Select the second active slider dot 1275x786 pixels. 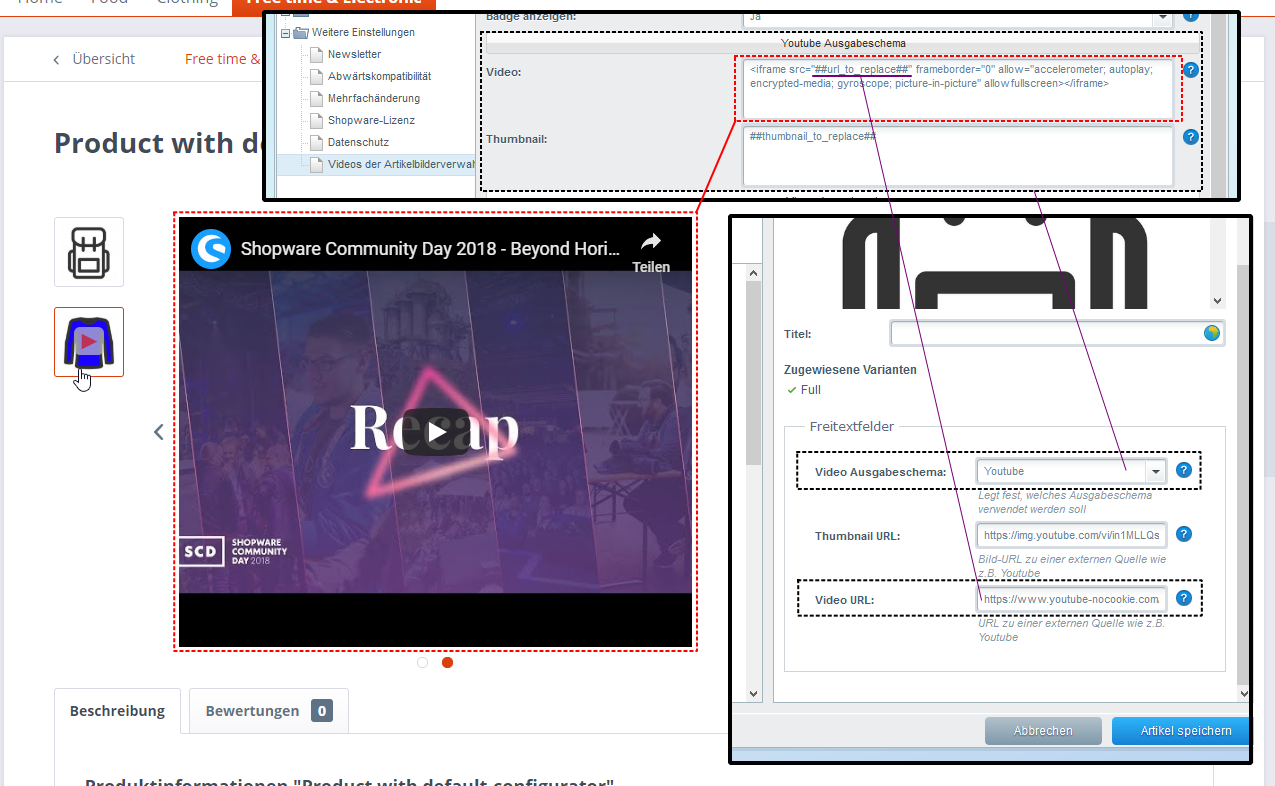(447, 662)
